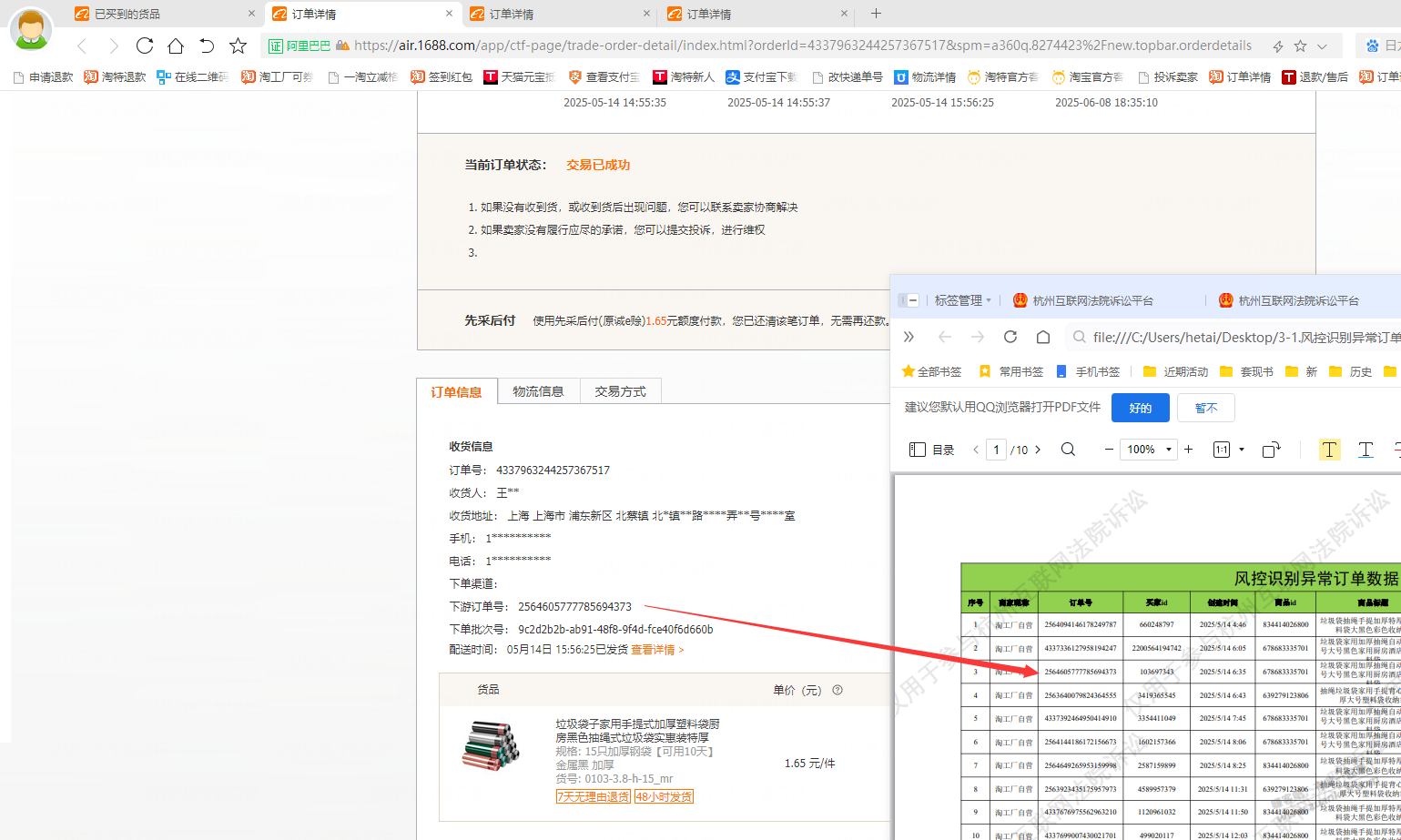Image resolution: width=1401 pixels, height=840 pixels.
Task: Click home icon in main browser toolbar
Action: (176, 46)
